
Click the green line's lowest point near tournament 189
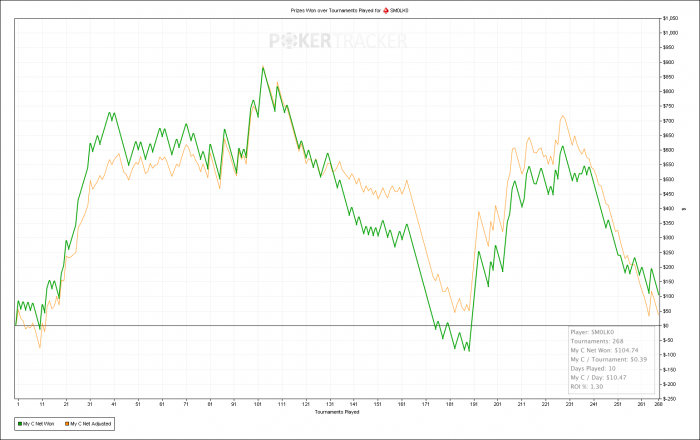[469, 351]
